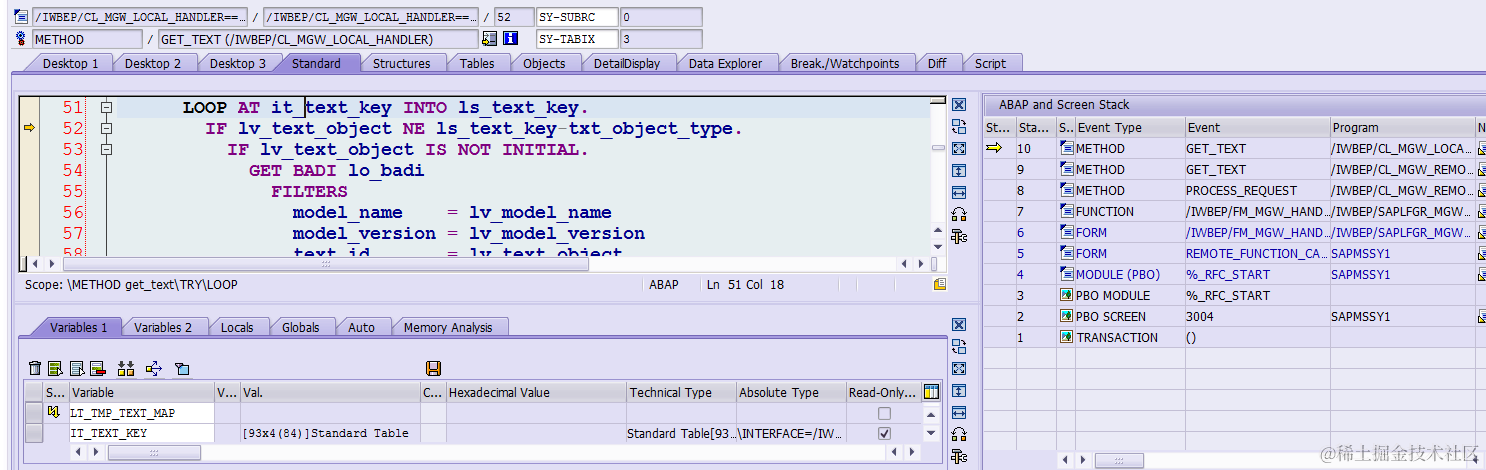This screenshot has height=470, width=1486.
Task: Toggle Read-Only checkbox for LT_TMP_TEXT_MAP
Action: point(884,413)
